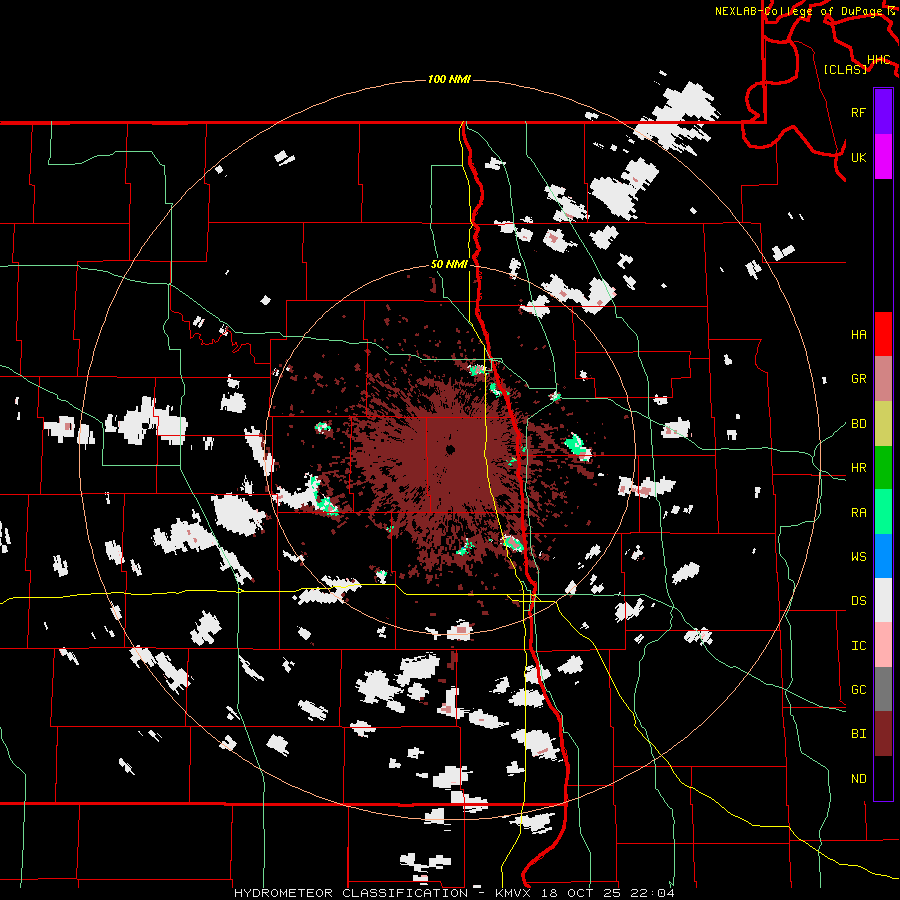This screenshot has height=900, width=900.
Task: Click the UK legend label text
Action: (x=858, y=157)
